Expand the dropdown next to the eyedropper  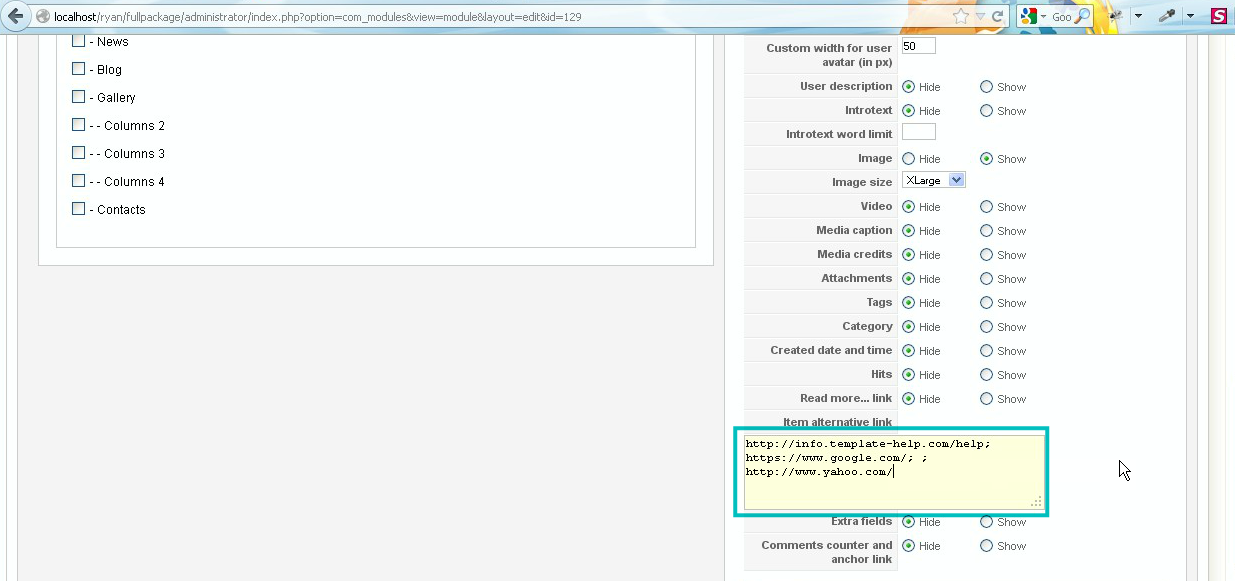pyautogui.click(x=1190, y=17)
